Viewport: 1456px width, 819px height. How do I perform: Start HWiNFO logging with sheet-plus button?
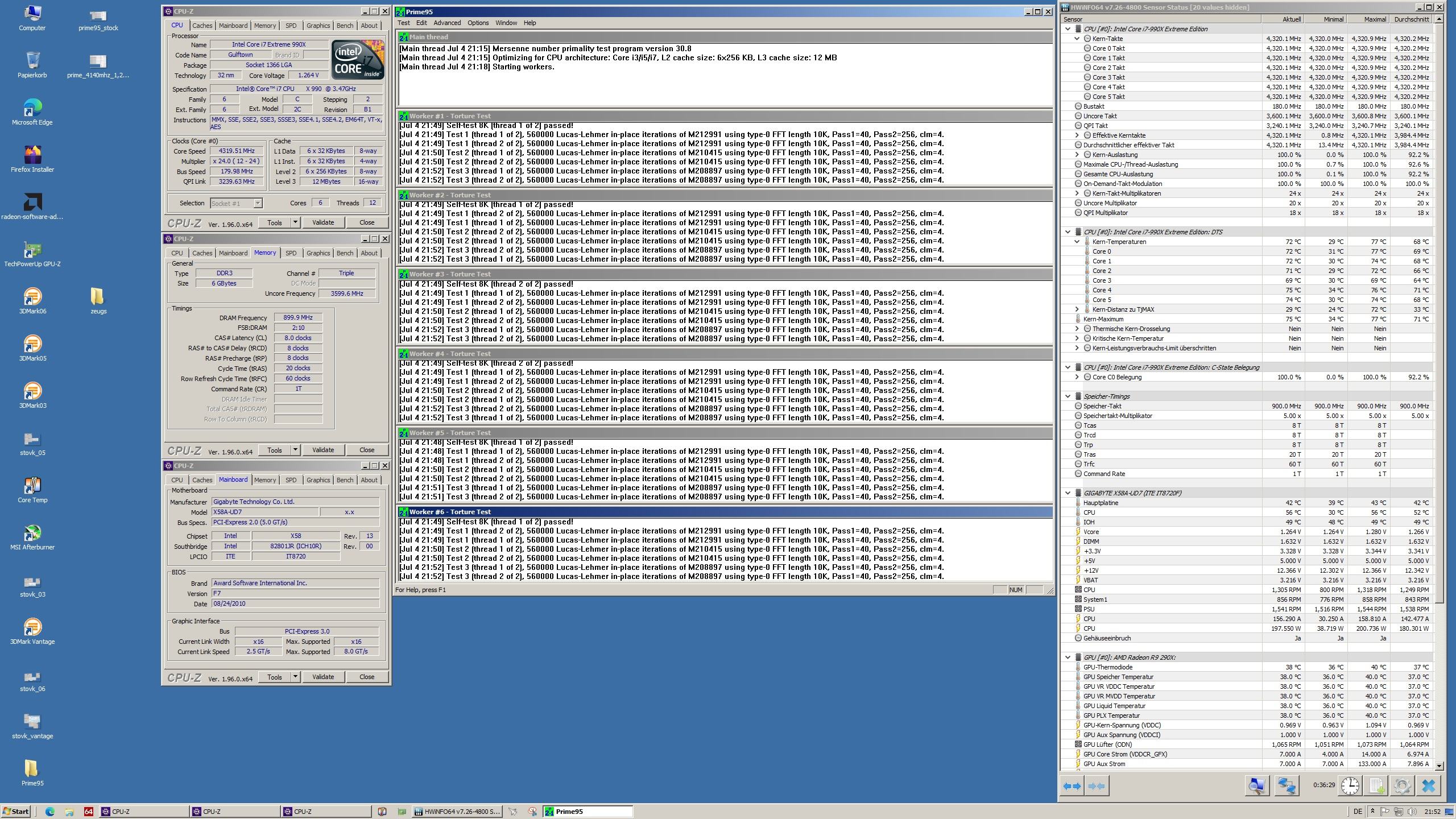point(1376,786)
